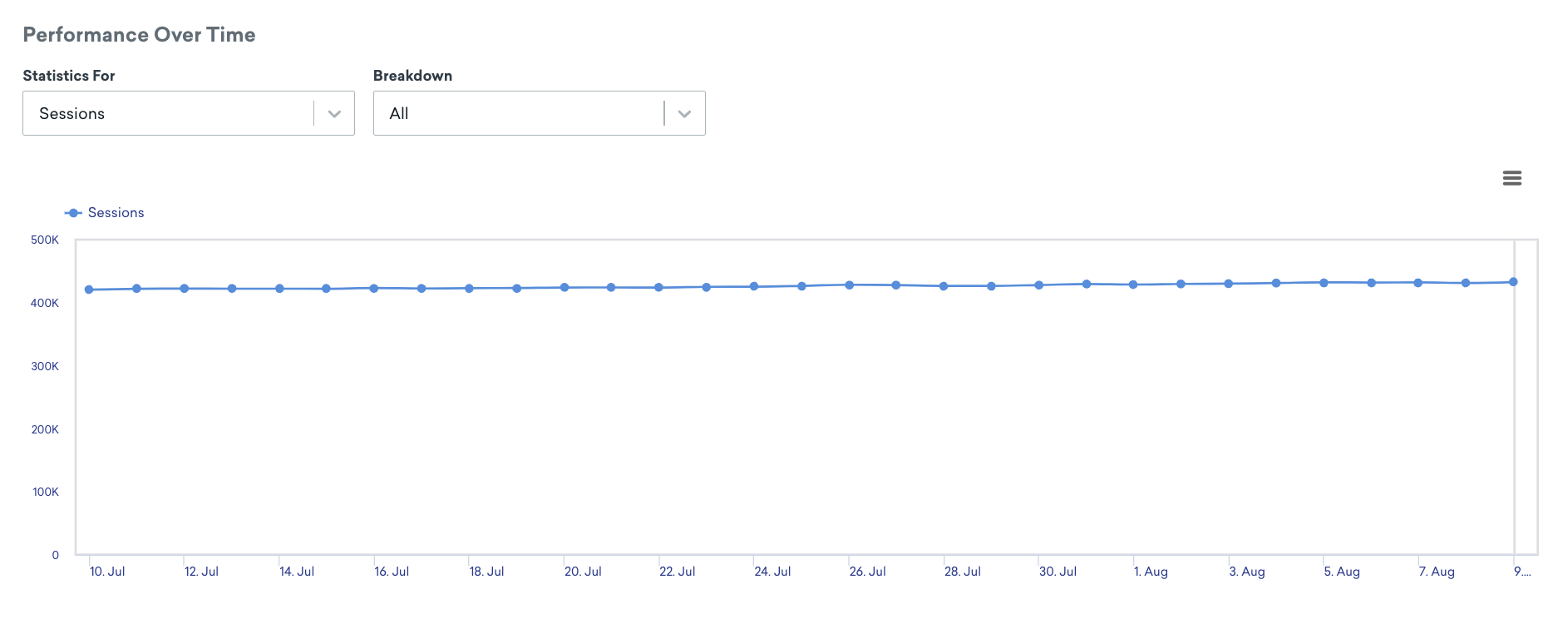
Task: Click the 7. Aug axis label
Action: [1437, 572]
